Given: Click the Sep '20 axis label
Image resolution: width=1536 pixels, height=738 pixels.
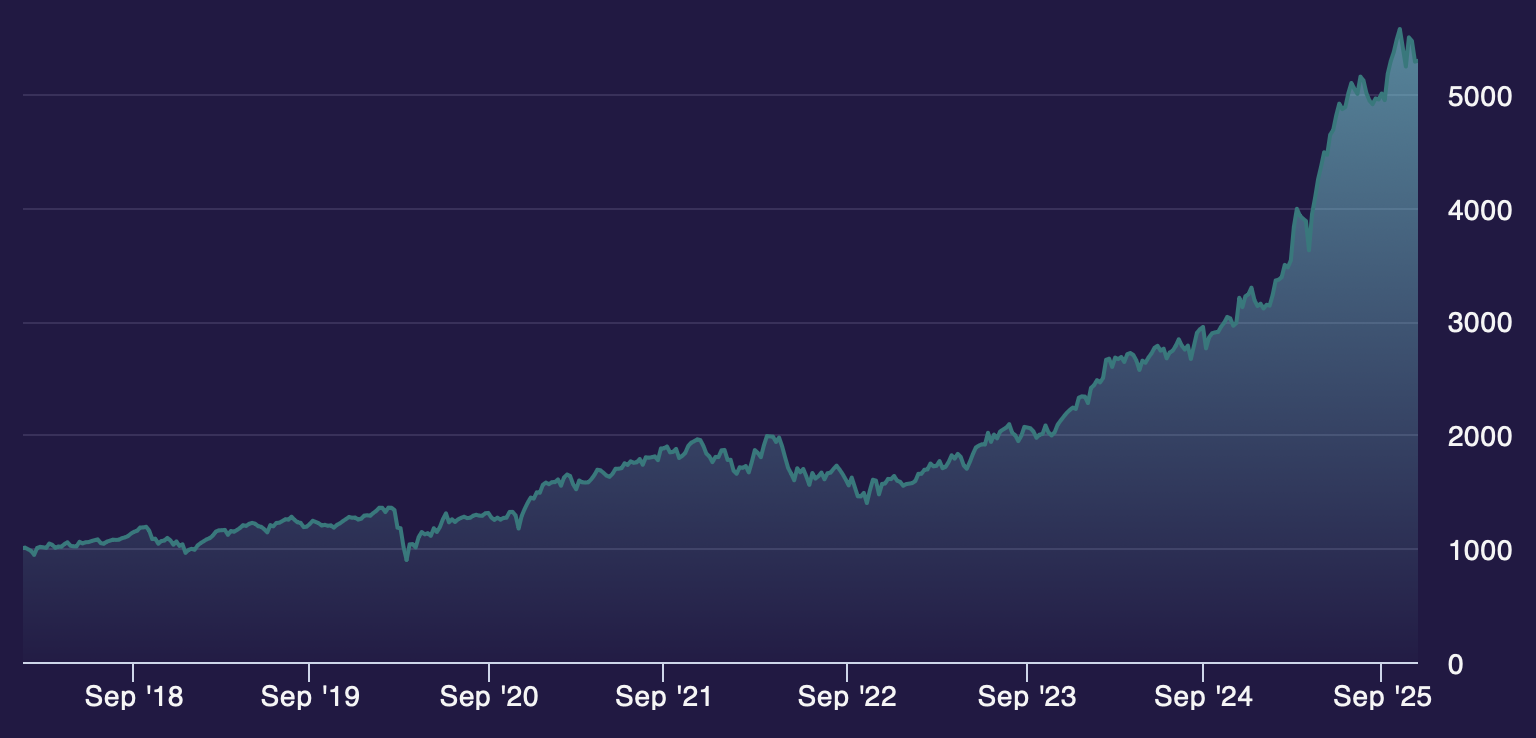Looking at the screenshot, I should [x=489, y=697].
